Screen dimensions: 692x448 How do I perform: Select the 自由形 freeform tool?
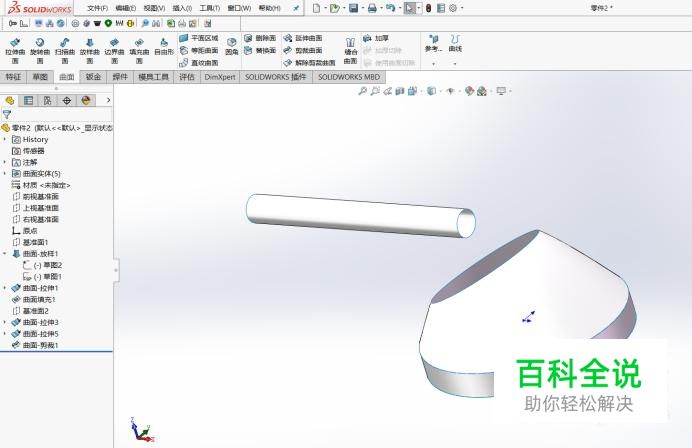pyautogui.click(x=164, y=47)
